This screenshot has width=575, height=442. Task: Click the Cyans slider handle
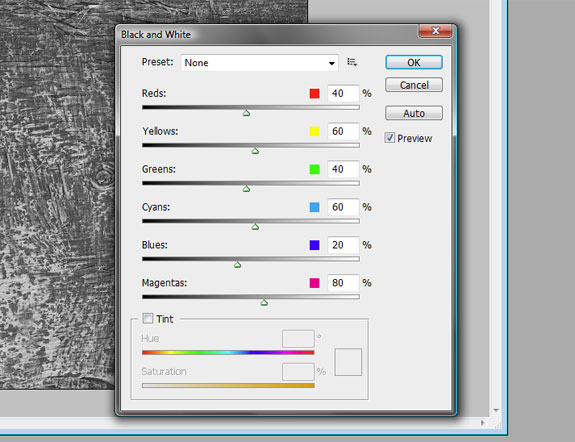[x=255, y=227]
